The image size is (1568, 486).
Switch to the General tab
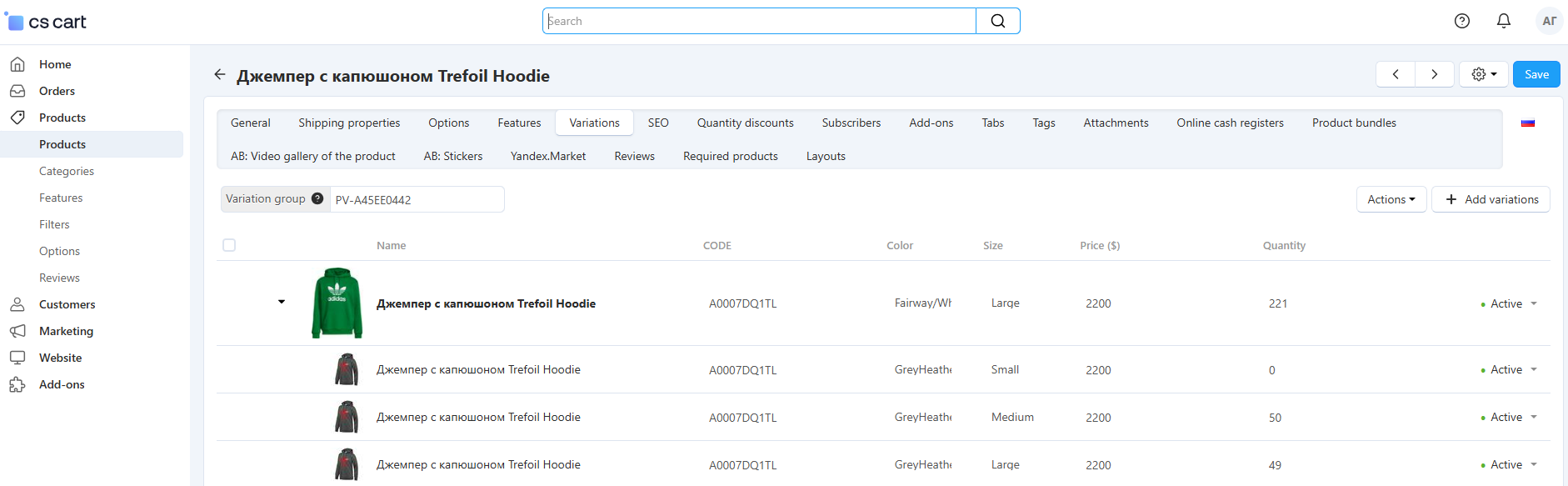point(251,123)
